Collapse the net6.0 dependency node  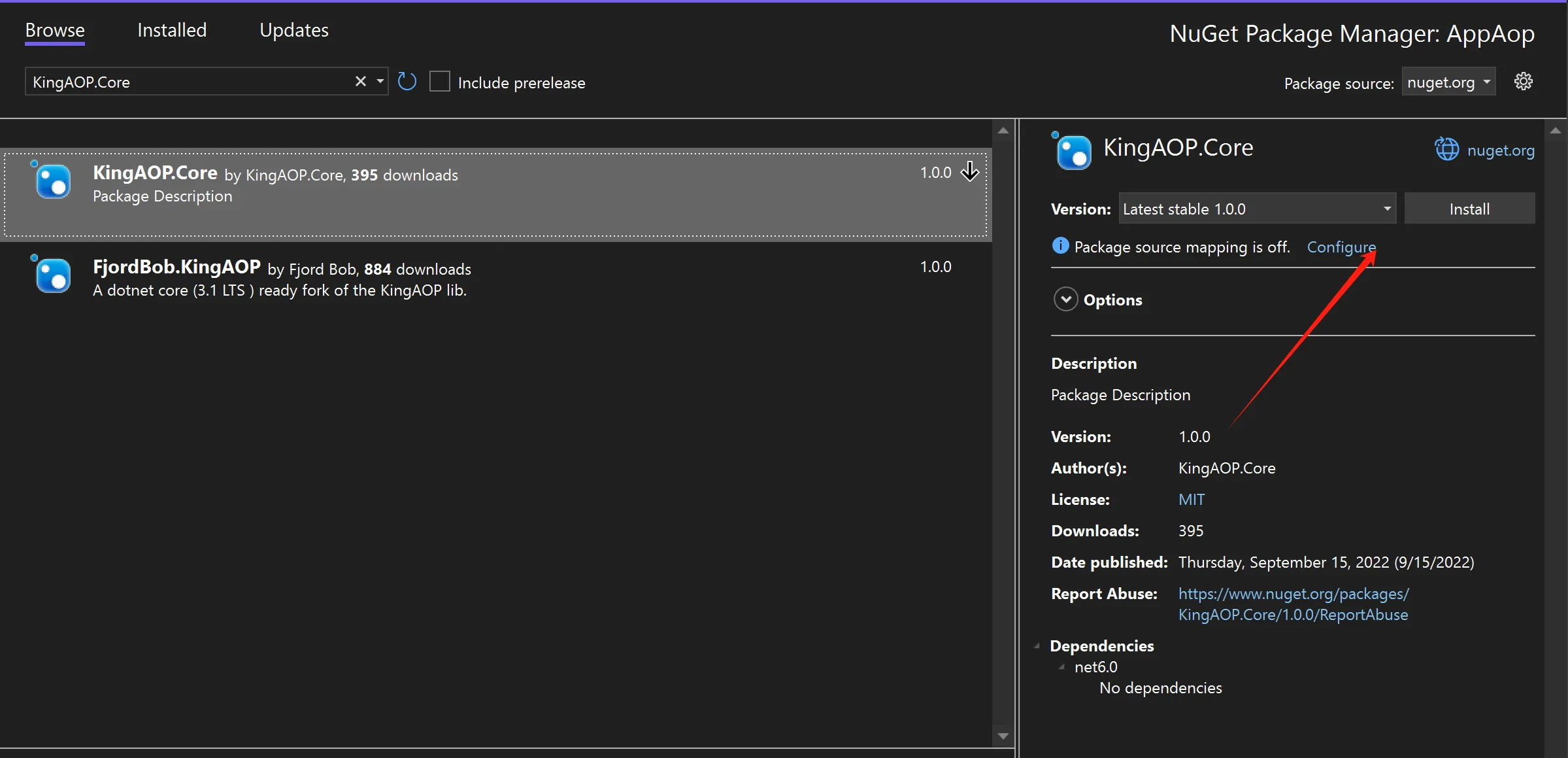[x=1061, y=667]
